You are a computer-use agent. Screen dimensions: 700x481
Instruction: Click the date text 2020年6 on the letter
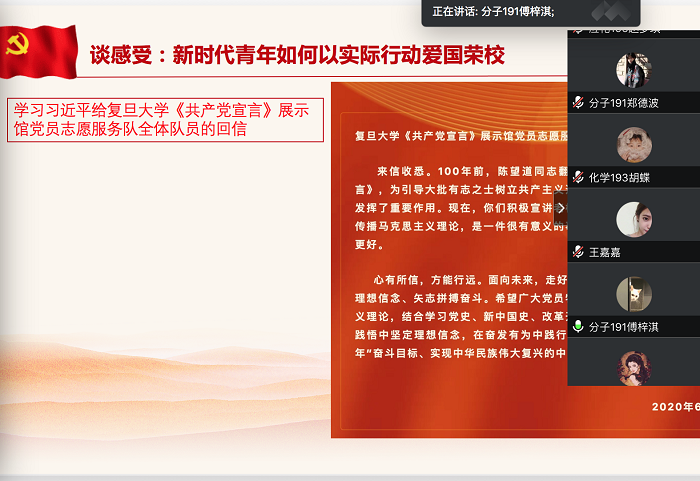[x=675, y=406]
